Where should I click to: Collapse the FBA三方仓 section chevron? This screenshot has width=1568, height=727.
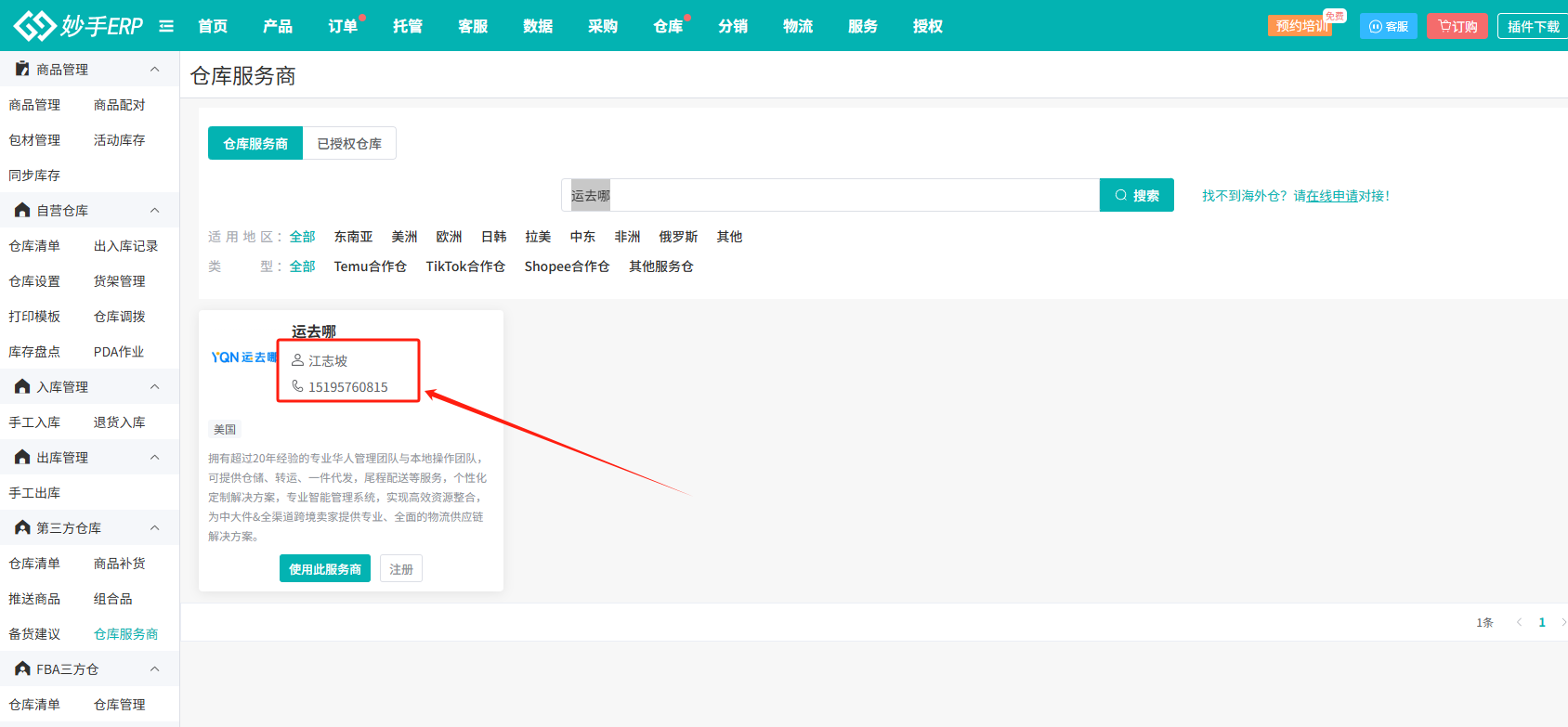[x=155, y=669]
